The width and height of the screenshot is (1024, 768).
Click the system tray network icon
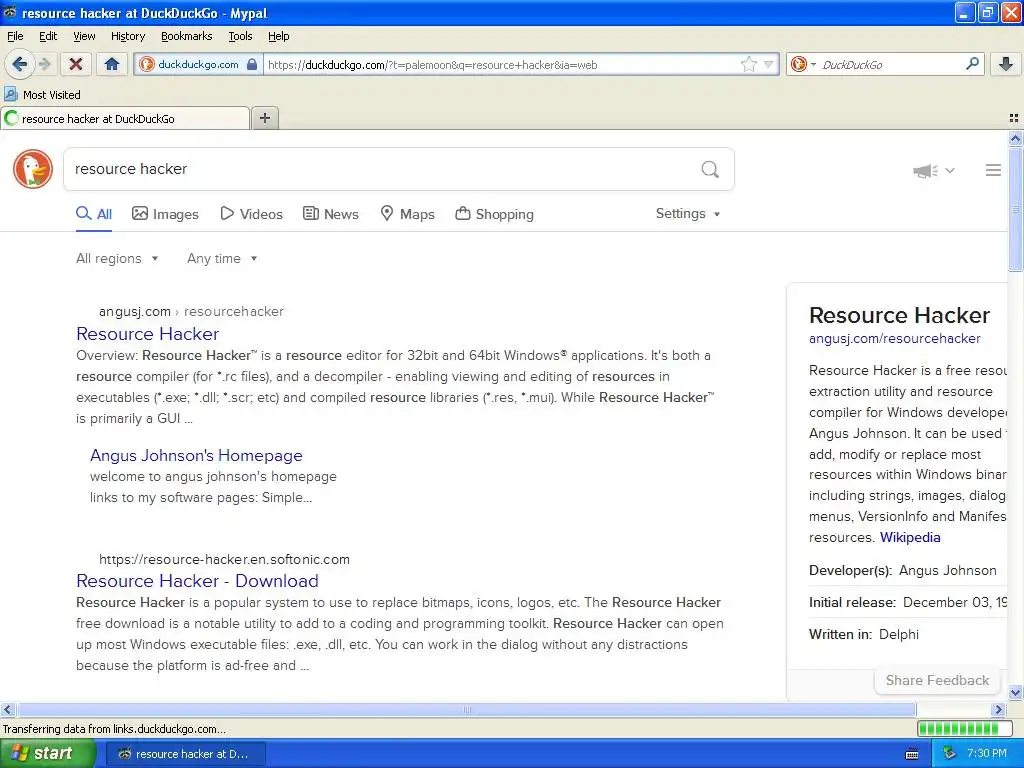949,754
